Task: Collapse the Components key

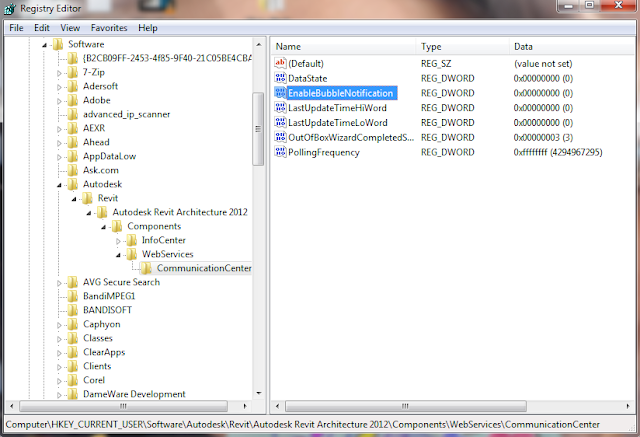Action: coord(103,227)
